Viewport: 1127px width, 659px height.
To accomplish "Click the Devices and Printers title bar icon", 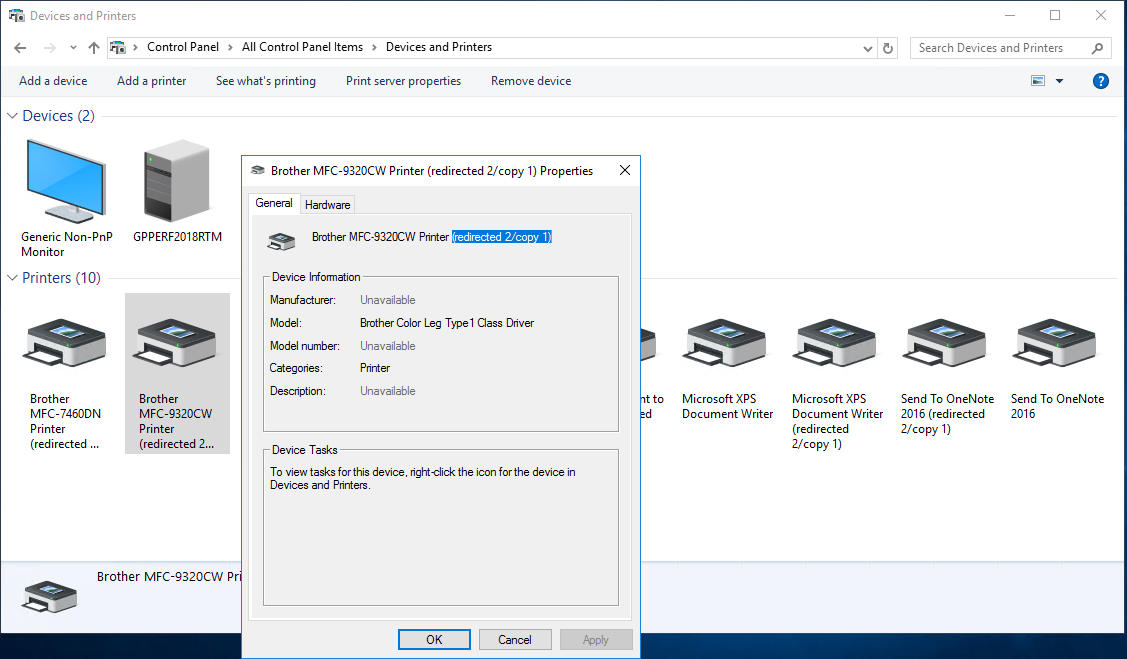I will [x=17, y=15].
